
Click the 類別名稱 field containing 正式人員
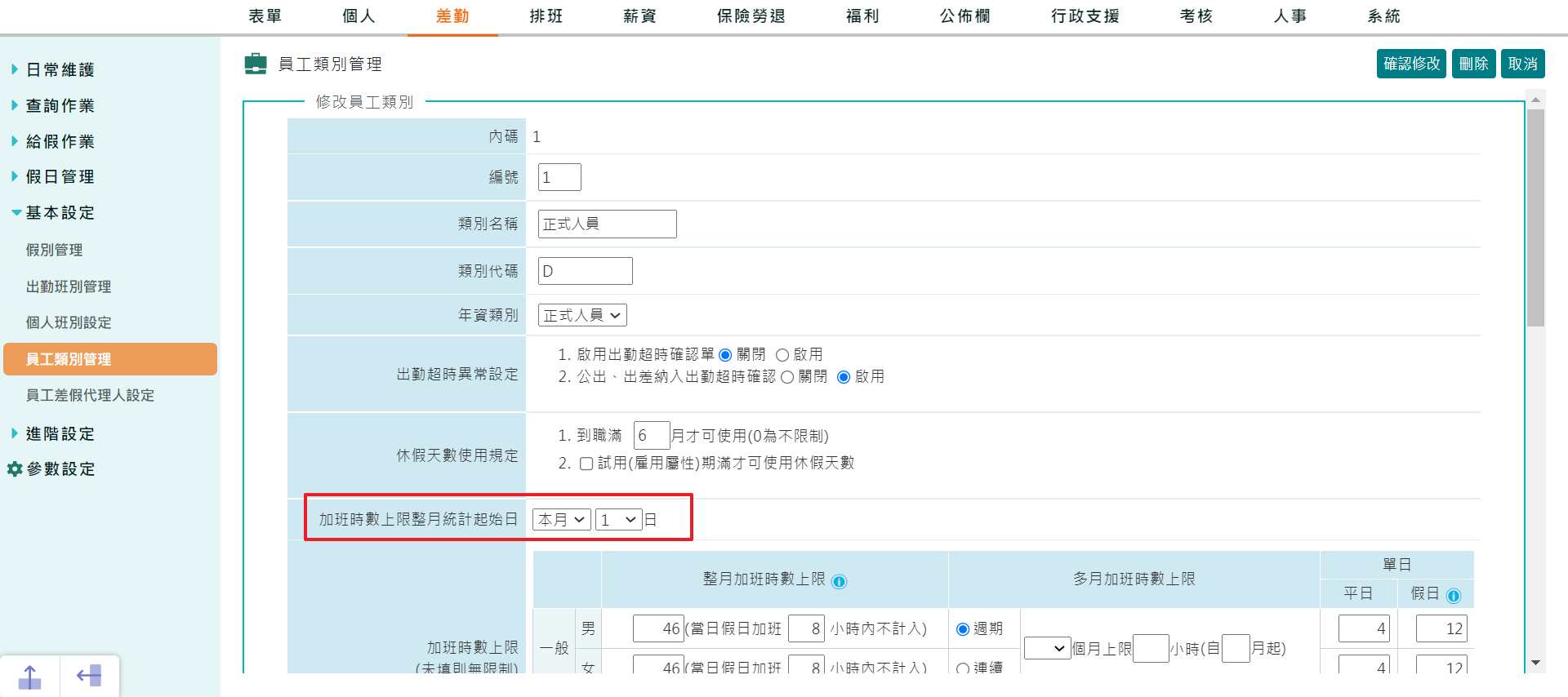click(607, 224)
